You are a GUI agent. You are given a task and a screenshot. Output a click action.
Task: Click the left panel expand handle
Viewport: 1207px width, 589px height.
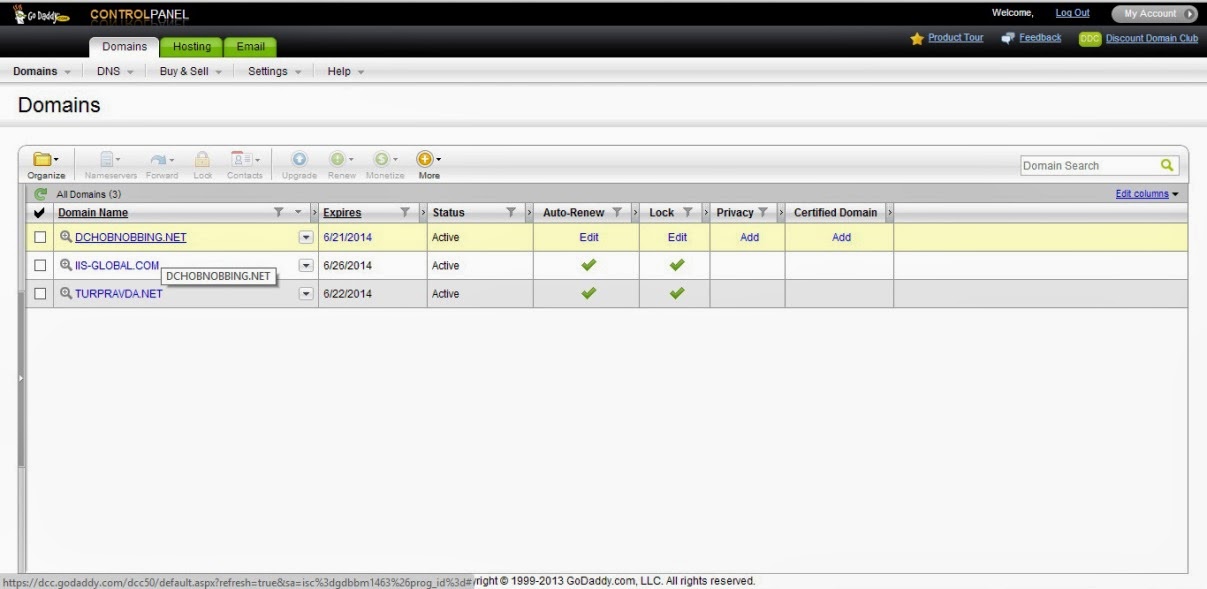(x=21, y=378)
